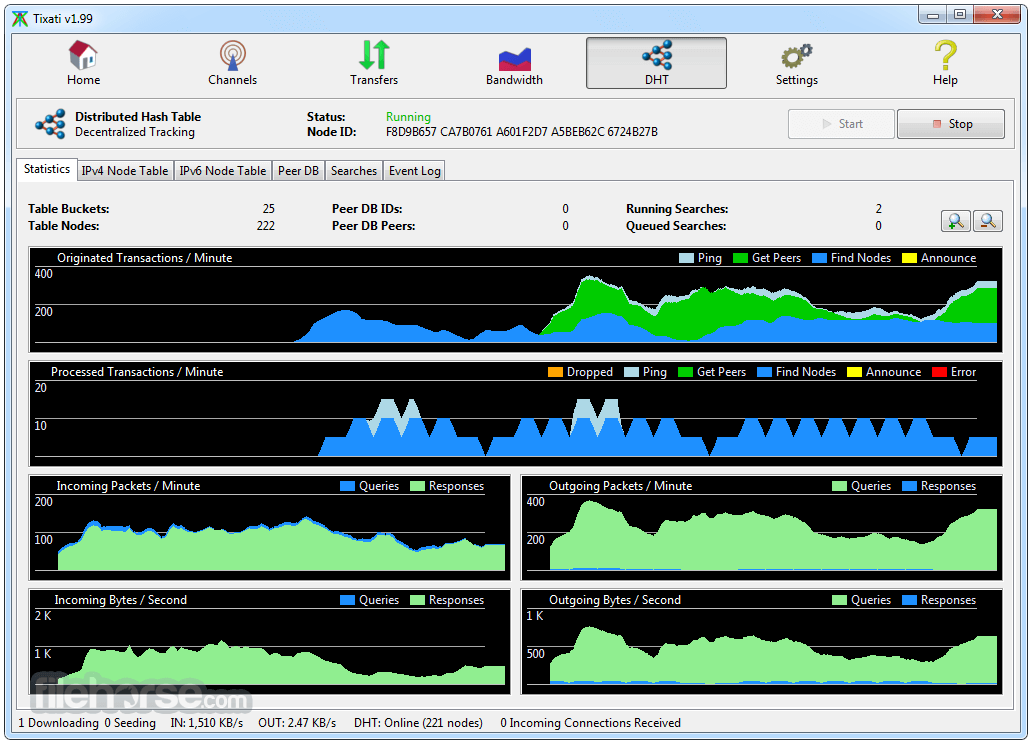Click the Outgoing Packets / Minute graph

click(762, 528)
